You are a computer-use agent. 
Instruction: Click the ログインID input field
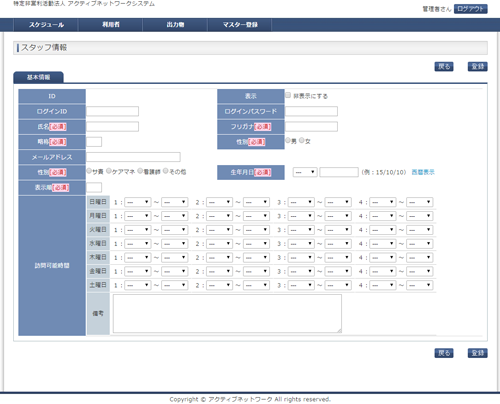pyautogui.click(x=112, y=111)
